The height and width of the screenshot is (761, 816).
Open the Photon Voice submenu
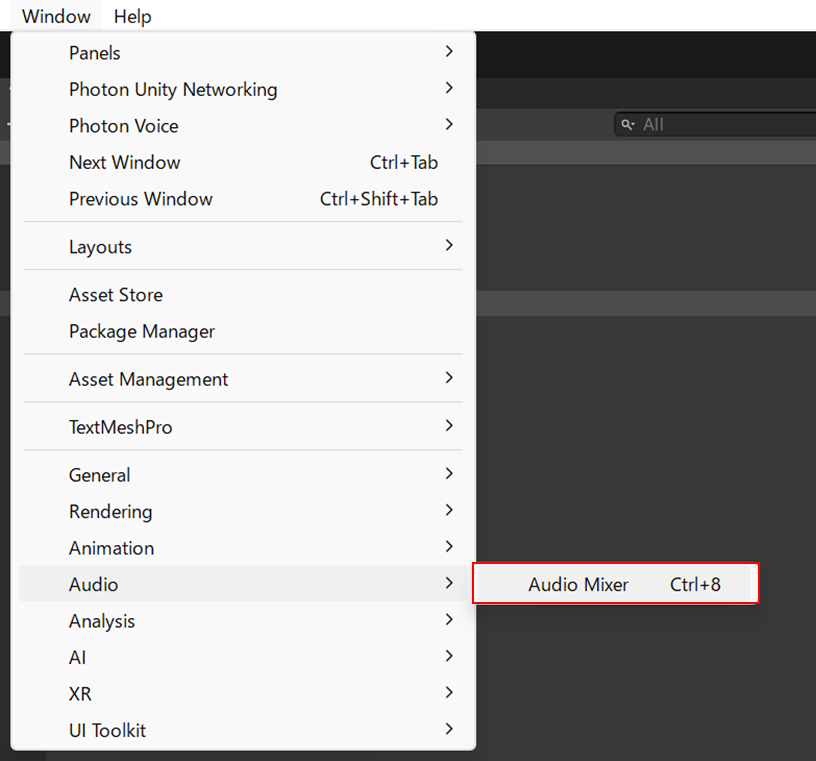pos(243,125)
